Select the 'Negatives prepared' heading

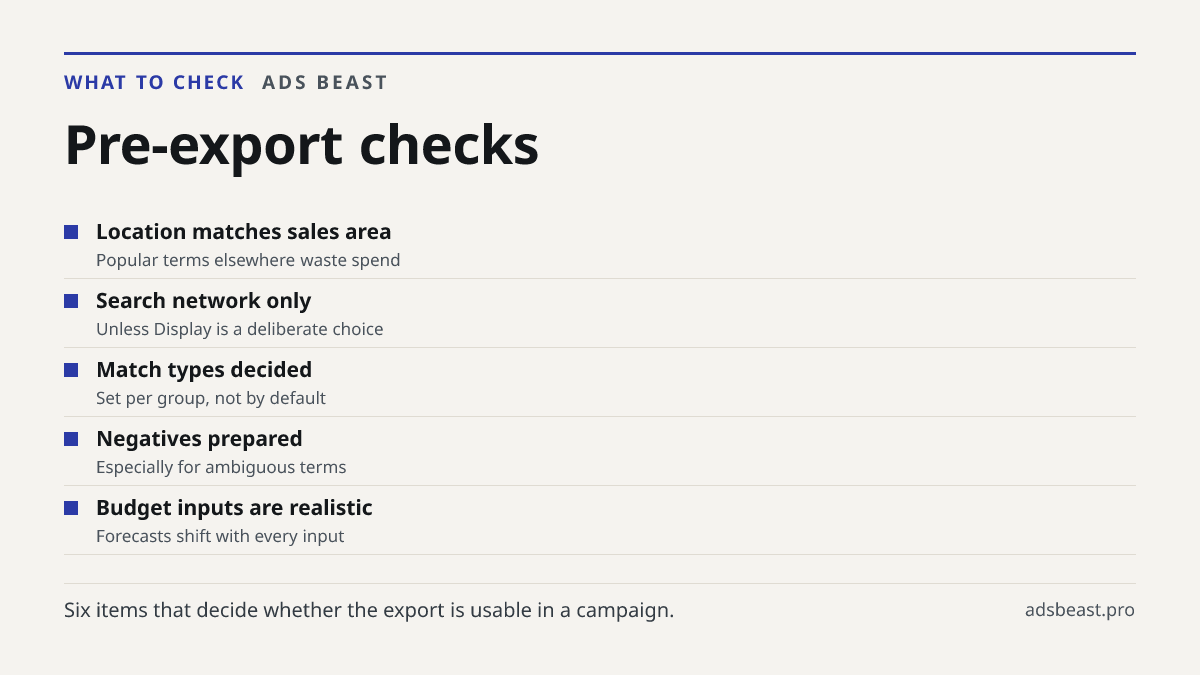[x=199, y=439]
